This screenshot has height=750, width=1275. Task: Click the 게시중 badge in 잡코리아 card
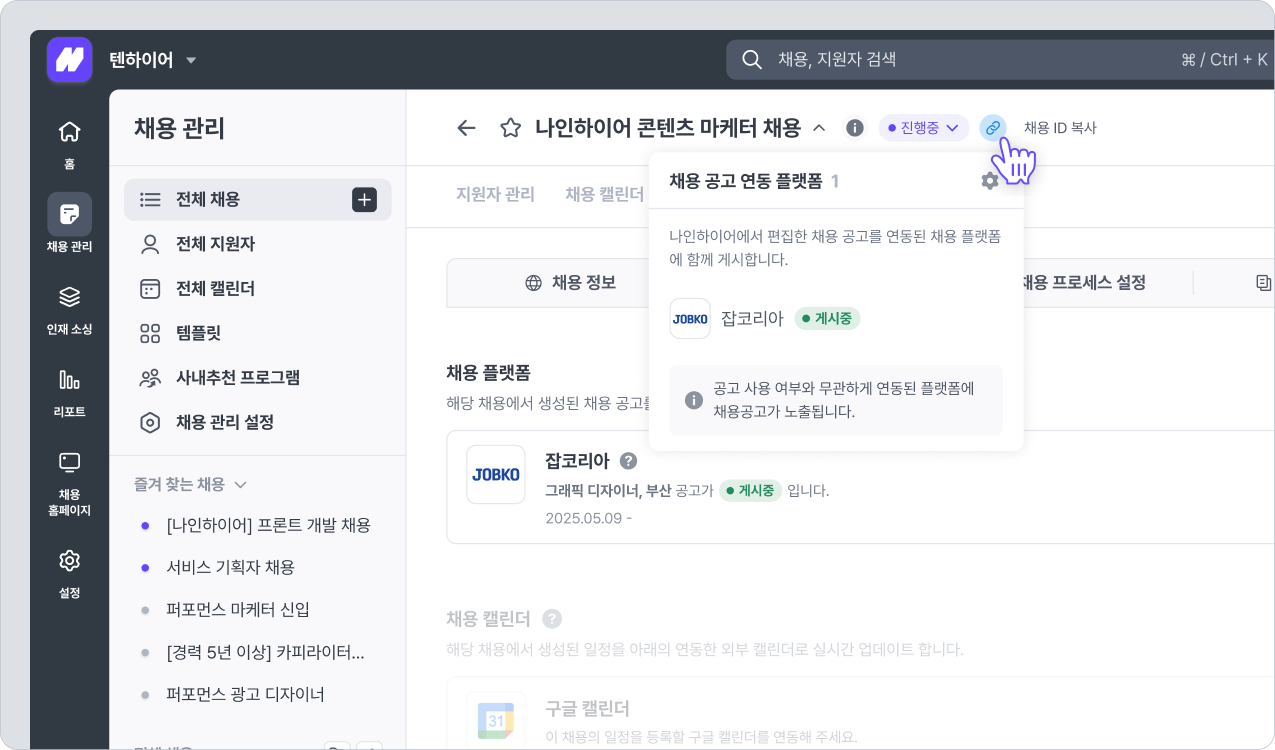click(x=751, y=491)
